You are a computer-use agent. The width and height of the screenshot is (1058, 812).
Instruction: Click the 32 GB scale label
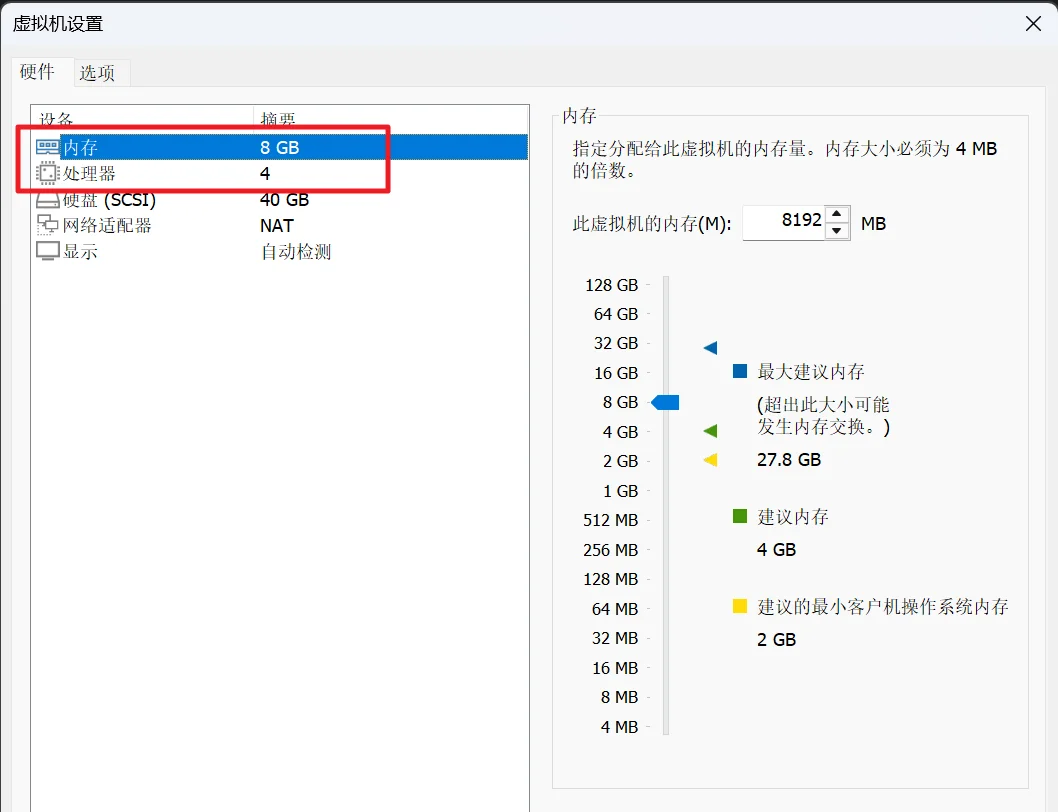pos(615,344)
